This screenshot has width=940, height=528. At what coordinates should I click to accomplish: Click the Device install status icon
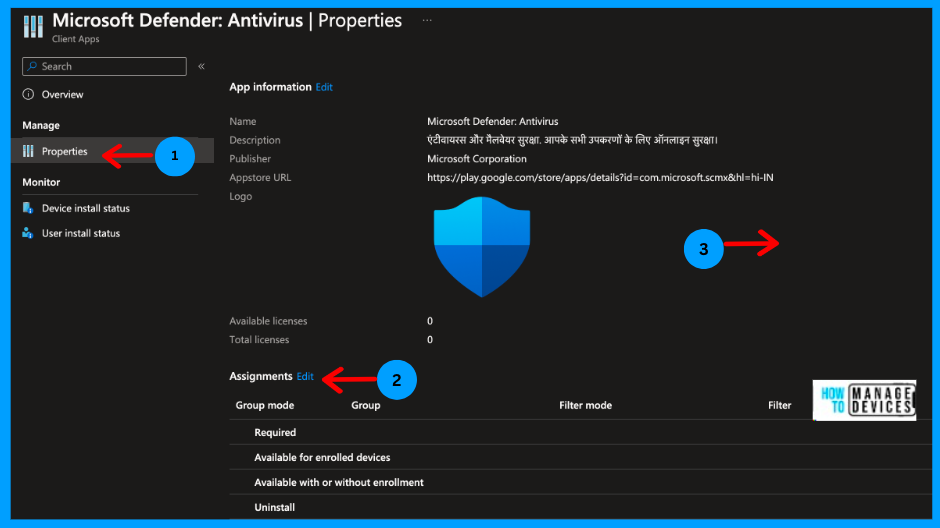pos(28,208)
